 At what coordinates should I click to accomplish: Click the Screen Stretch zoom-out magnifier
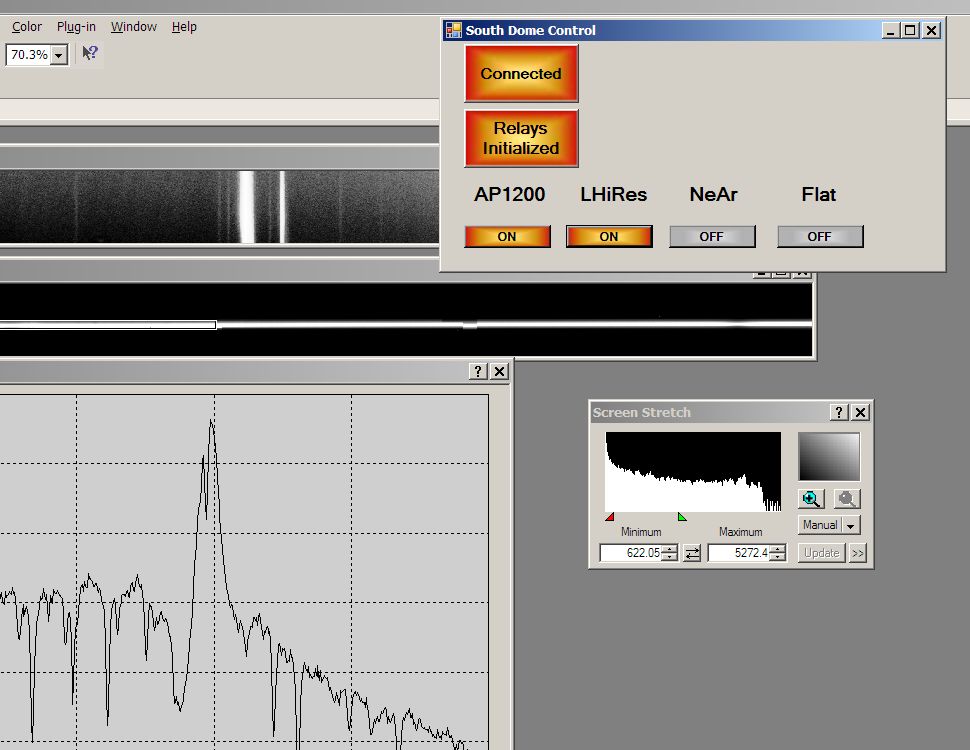pyautogui.click(x=847, y=499)
